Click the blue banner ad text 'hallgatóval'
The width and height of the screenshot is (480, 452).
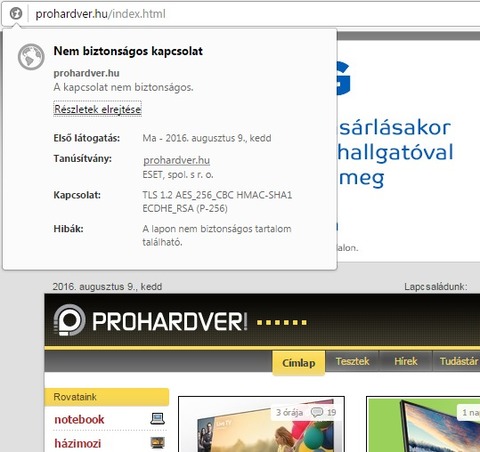click(396, 153)
